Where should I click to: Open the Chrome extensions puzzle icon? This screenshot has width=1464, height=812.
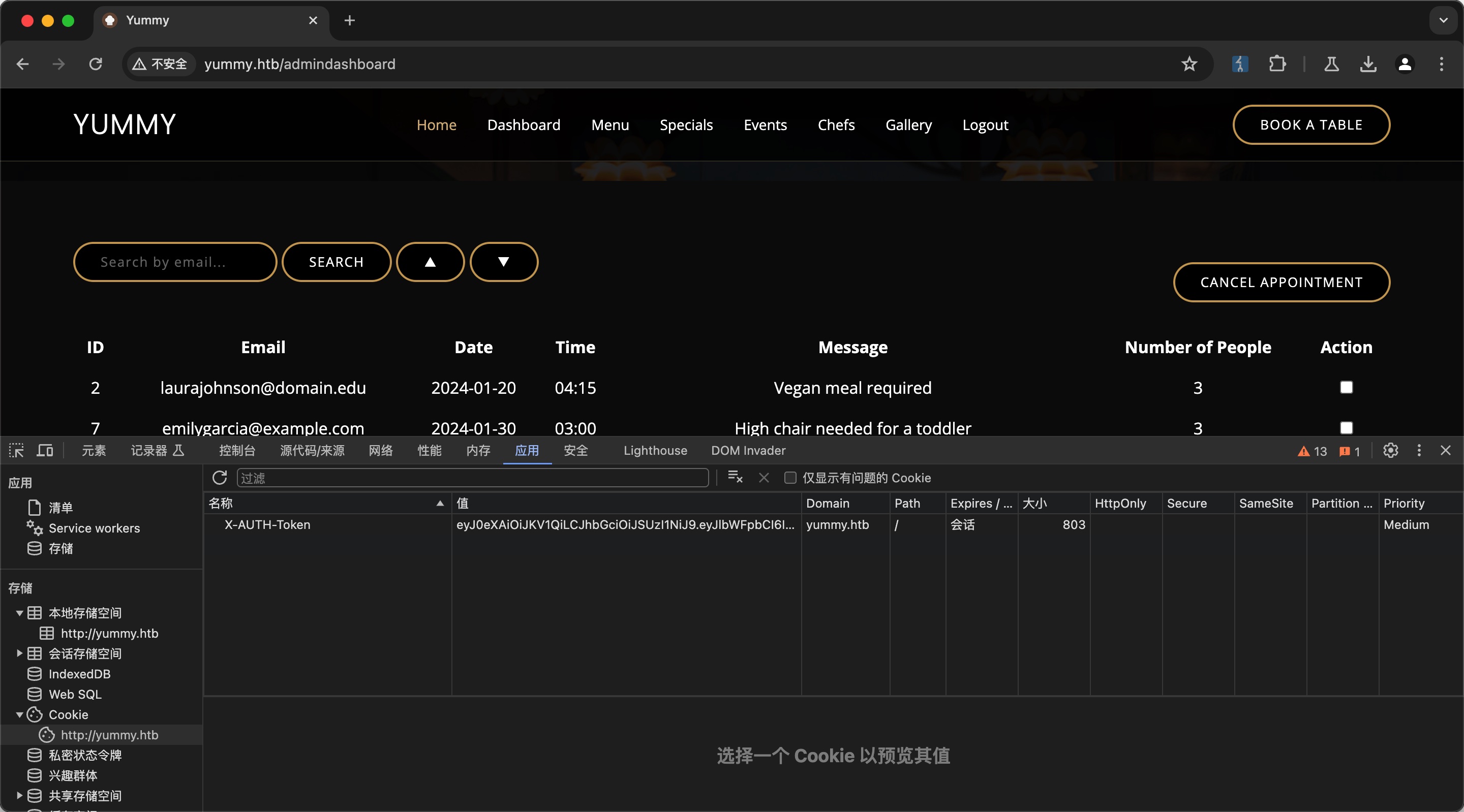[x=1277, y=64]
